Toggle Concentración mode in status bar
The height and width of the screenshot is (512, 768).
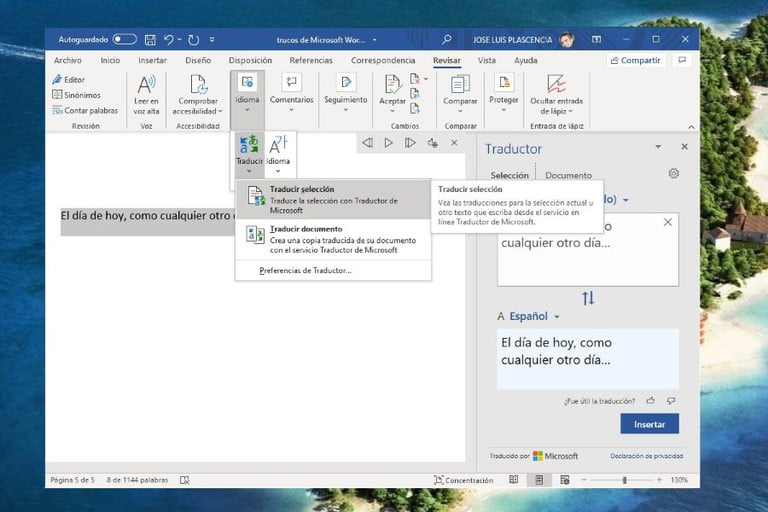click(x=462, y=480)
